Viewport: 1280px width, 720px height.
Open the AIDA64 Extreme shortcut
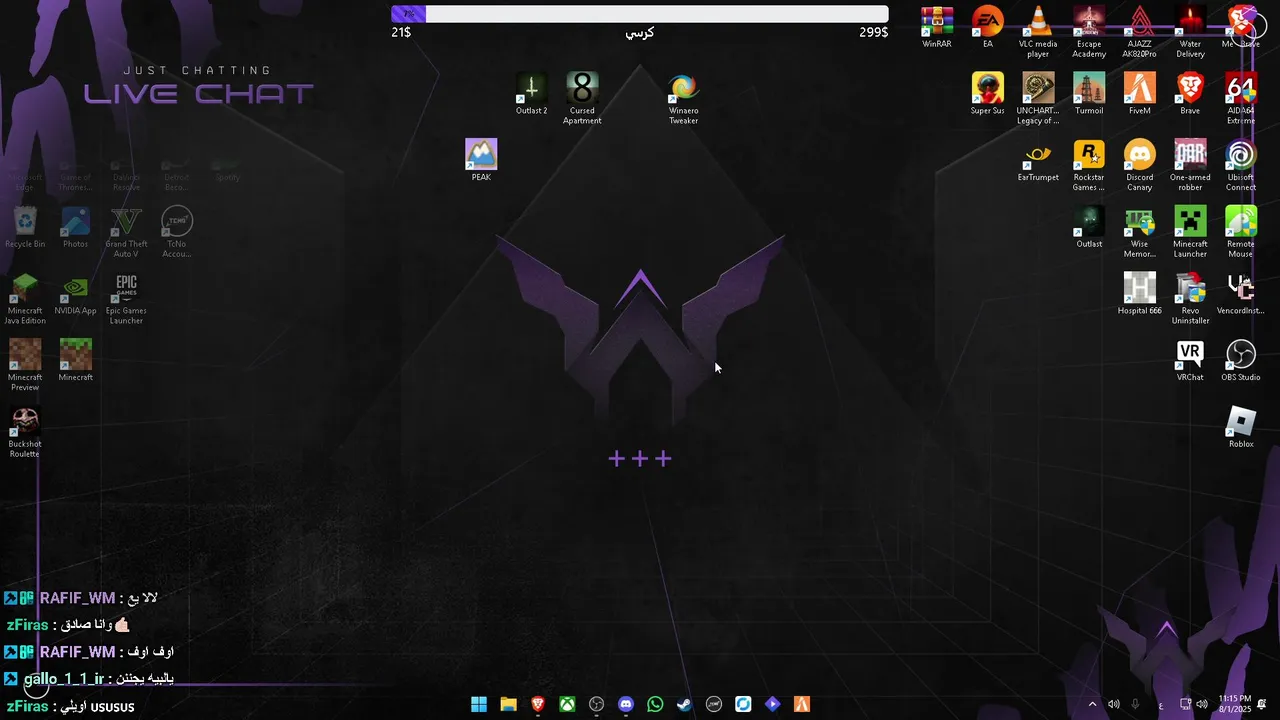(x=1241, y=98)
